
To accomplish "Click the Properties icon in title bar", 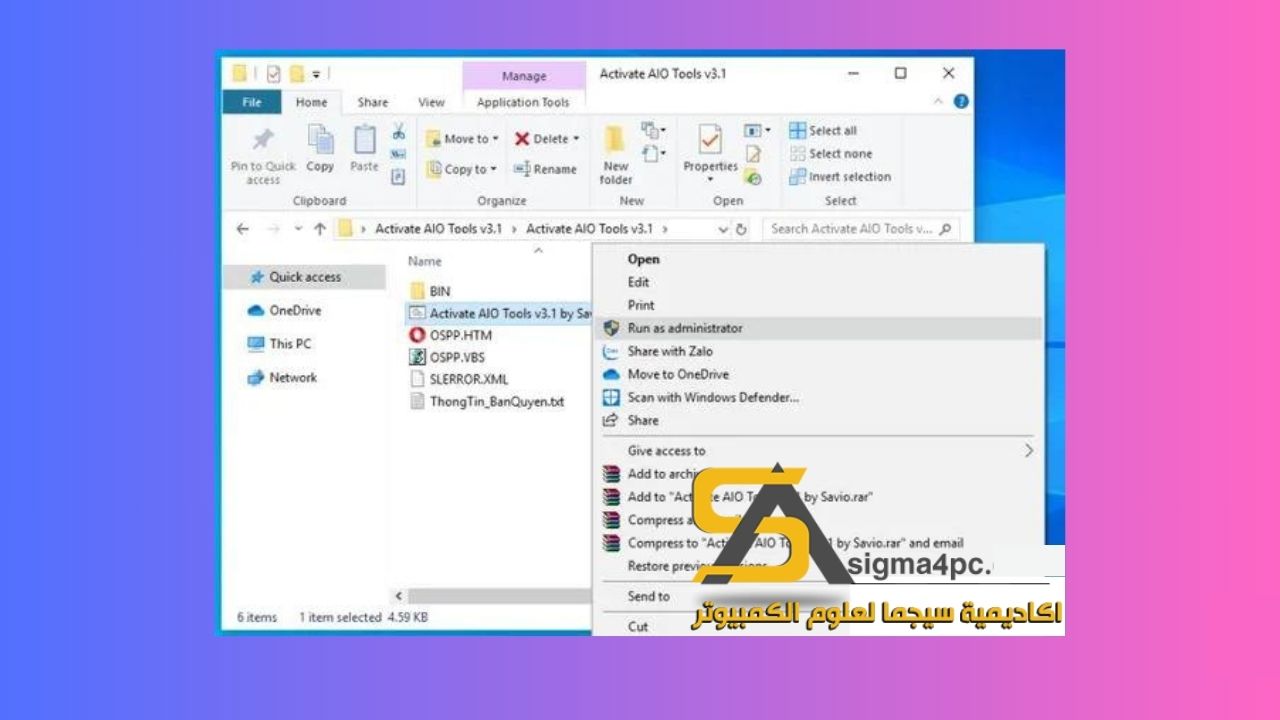I will pyautogui.click(x=274, y=74).
